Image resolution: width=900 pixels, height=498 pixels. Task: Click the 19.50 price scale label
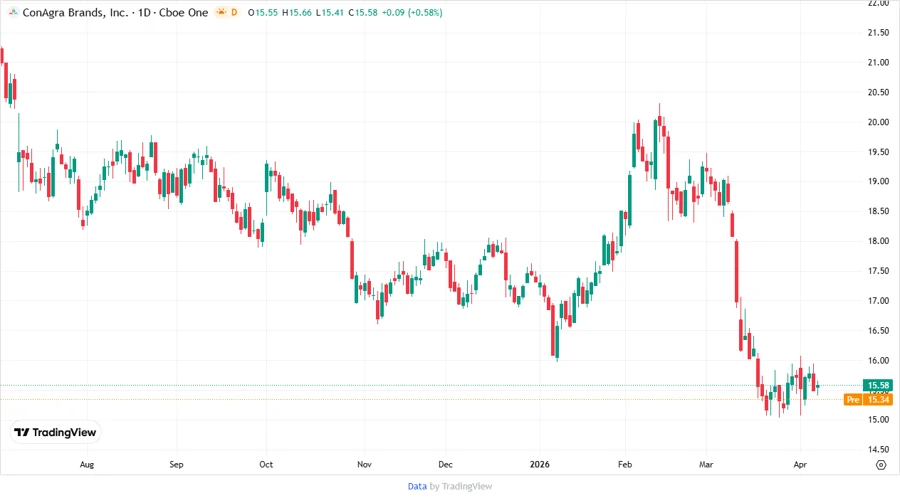click(878, 152)
